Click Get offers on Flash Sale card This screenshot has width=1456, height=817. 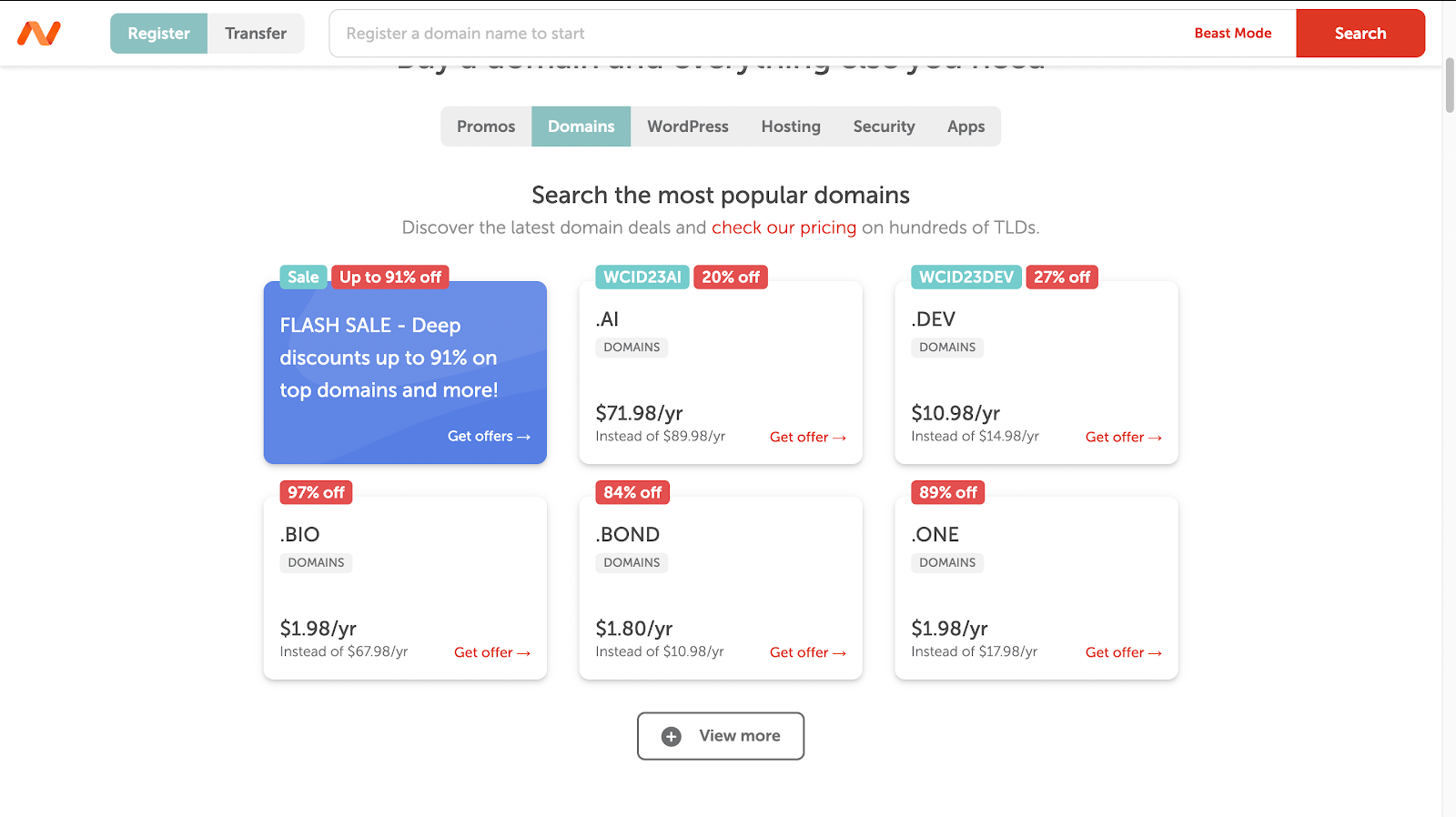(489, 437)
